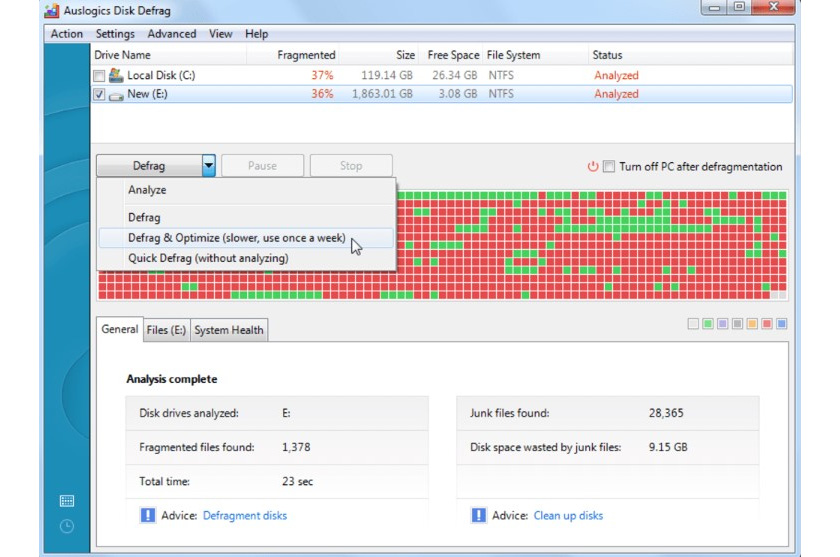The height and width of the screenshot is (557, 840).
Task: Click the purple legend color swatch
Action: [x=722, y=323]
